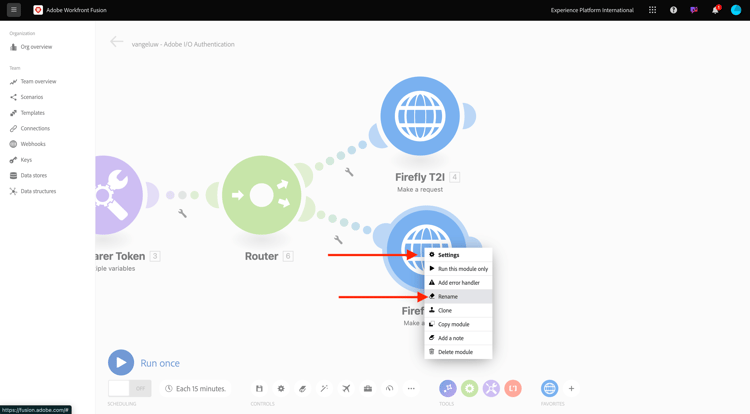Open HTTP globe favorite icon
750x414 pixels.
(x=550, y=389)
